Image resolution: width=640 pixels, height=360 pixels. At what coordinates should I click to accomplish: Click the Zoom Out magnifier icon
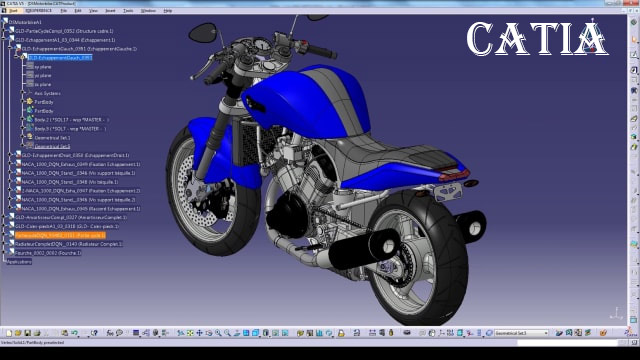227,333
